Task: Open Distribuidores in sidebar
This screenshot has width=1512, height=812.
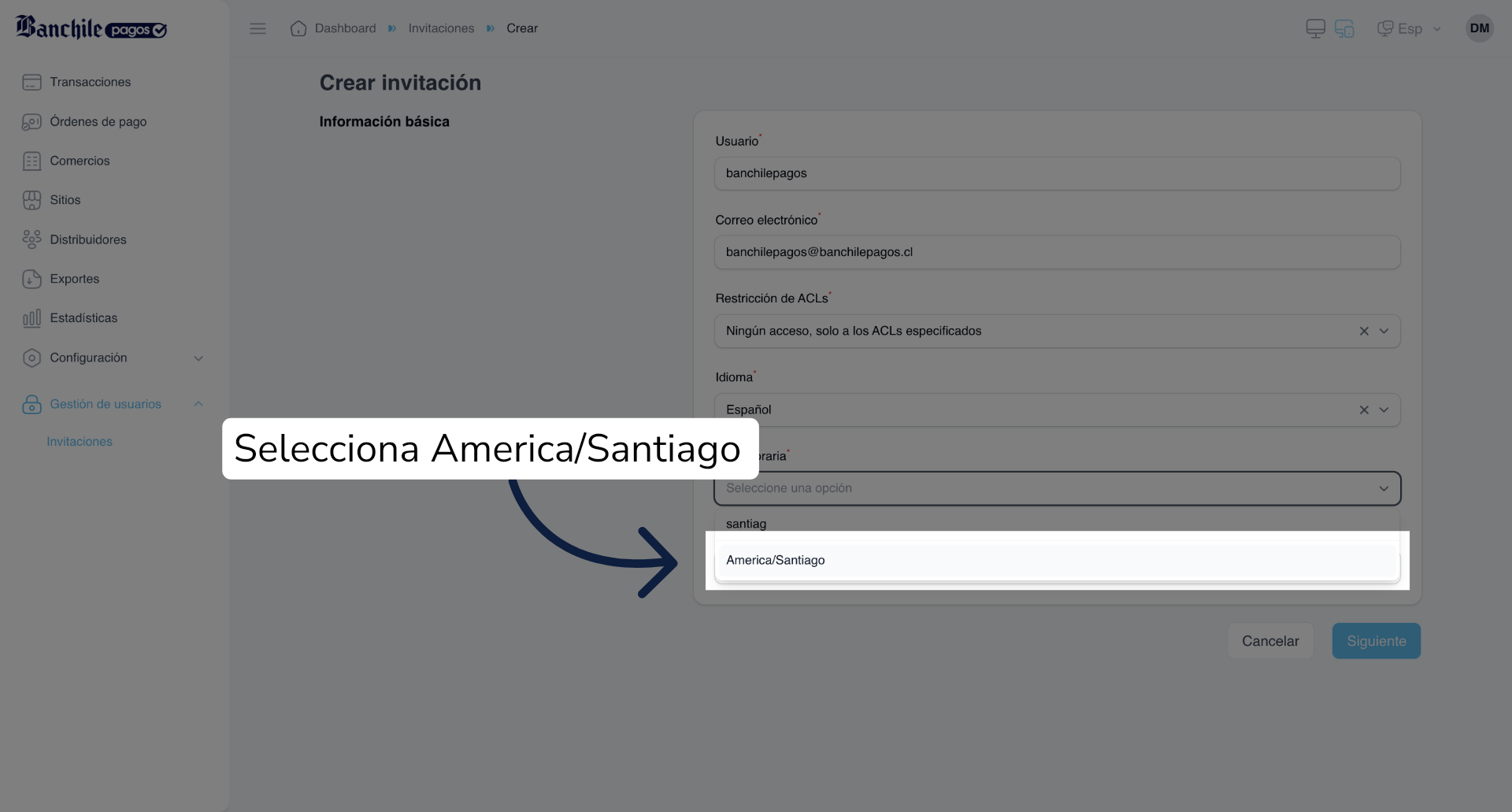Action: [88, 239]
